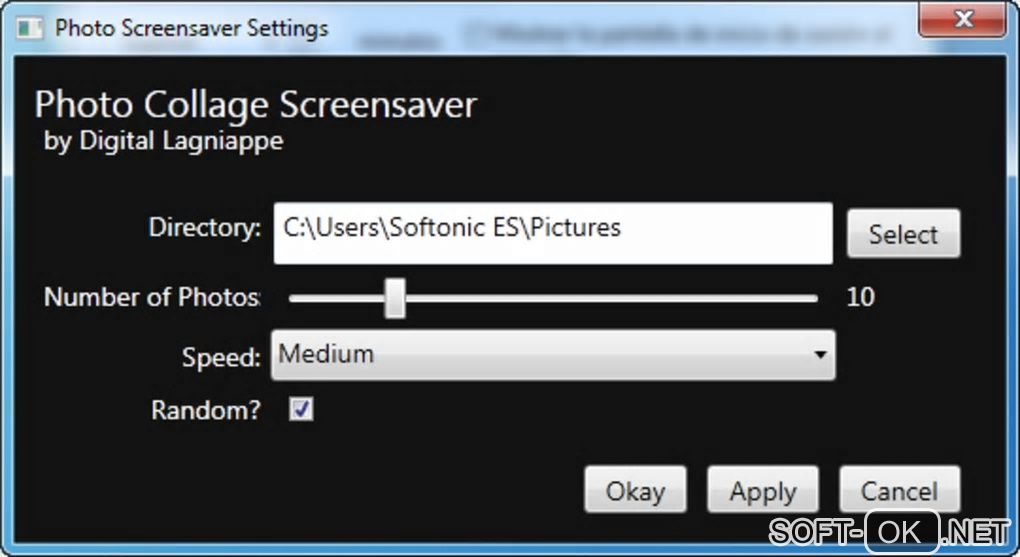Click the "Number of Photos" label
Viewport: 1020px width, 557px height.
click(x=151, y=297)
